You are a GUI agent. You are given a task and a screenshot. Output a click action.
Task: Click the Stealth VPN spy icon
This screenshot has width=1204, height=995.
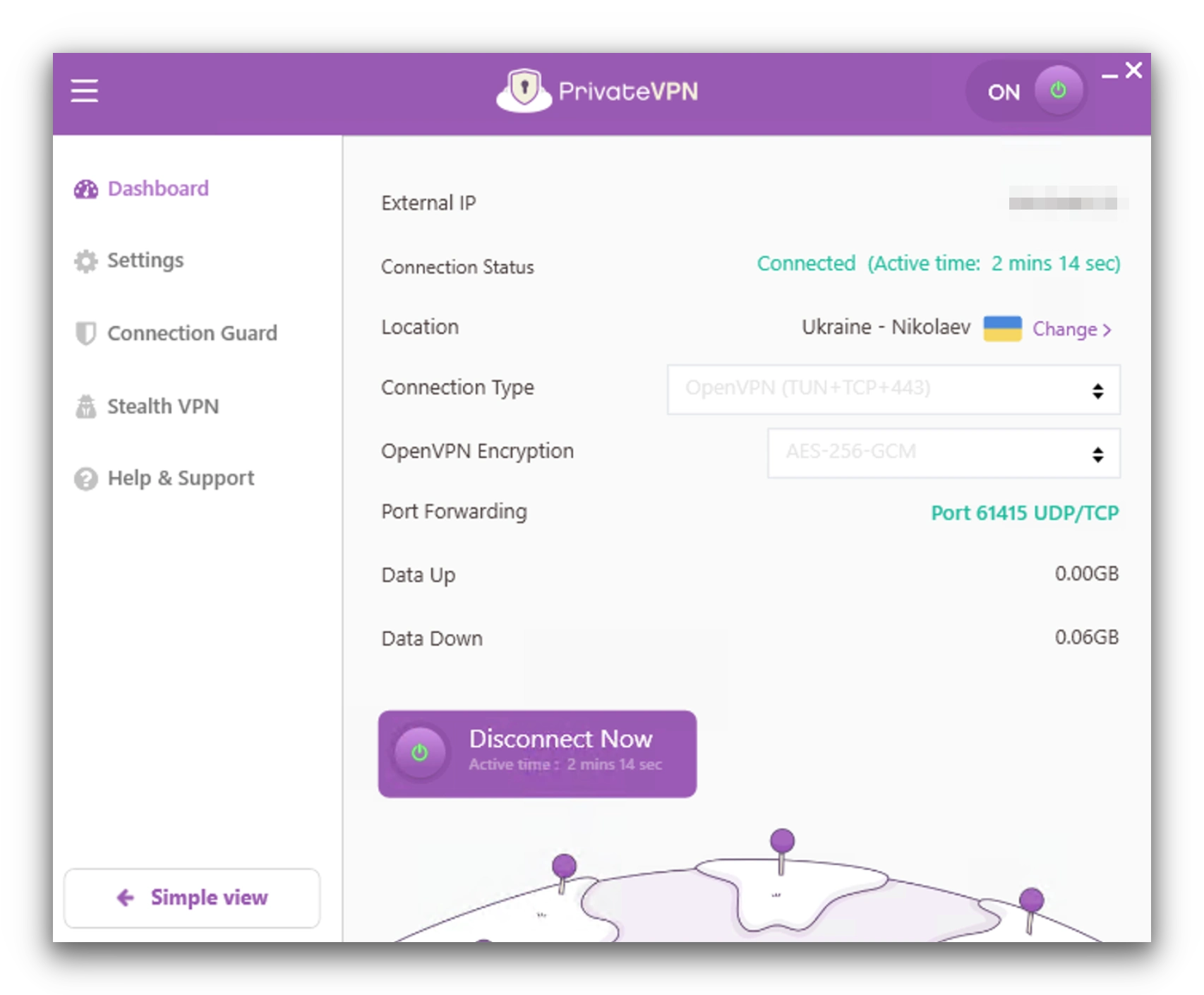coord(85,406)
